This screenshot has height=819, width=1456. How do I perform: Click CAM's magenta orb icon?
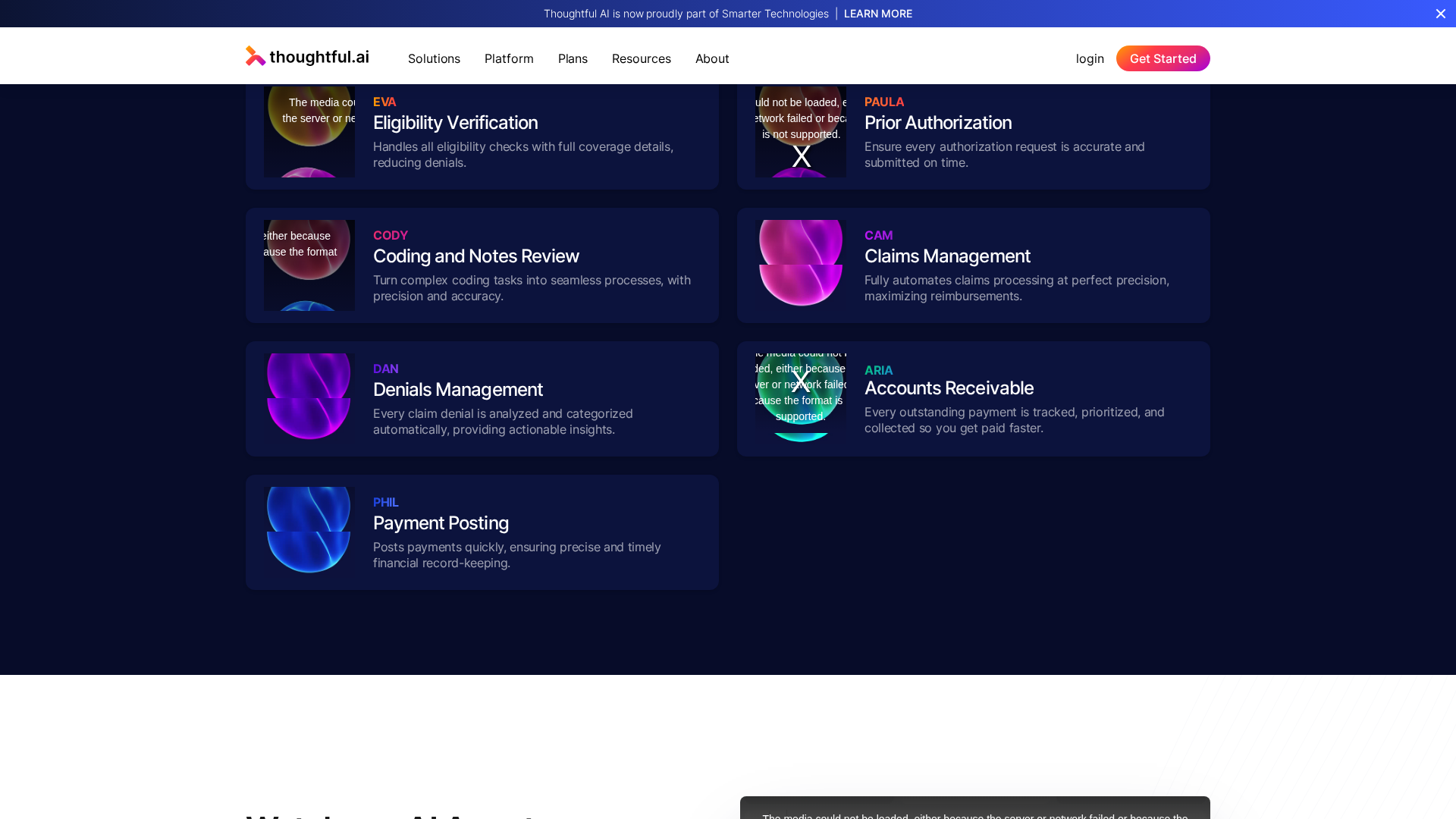click(801, 265)
